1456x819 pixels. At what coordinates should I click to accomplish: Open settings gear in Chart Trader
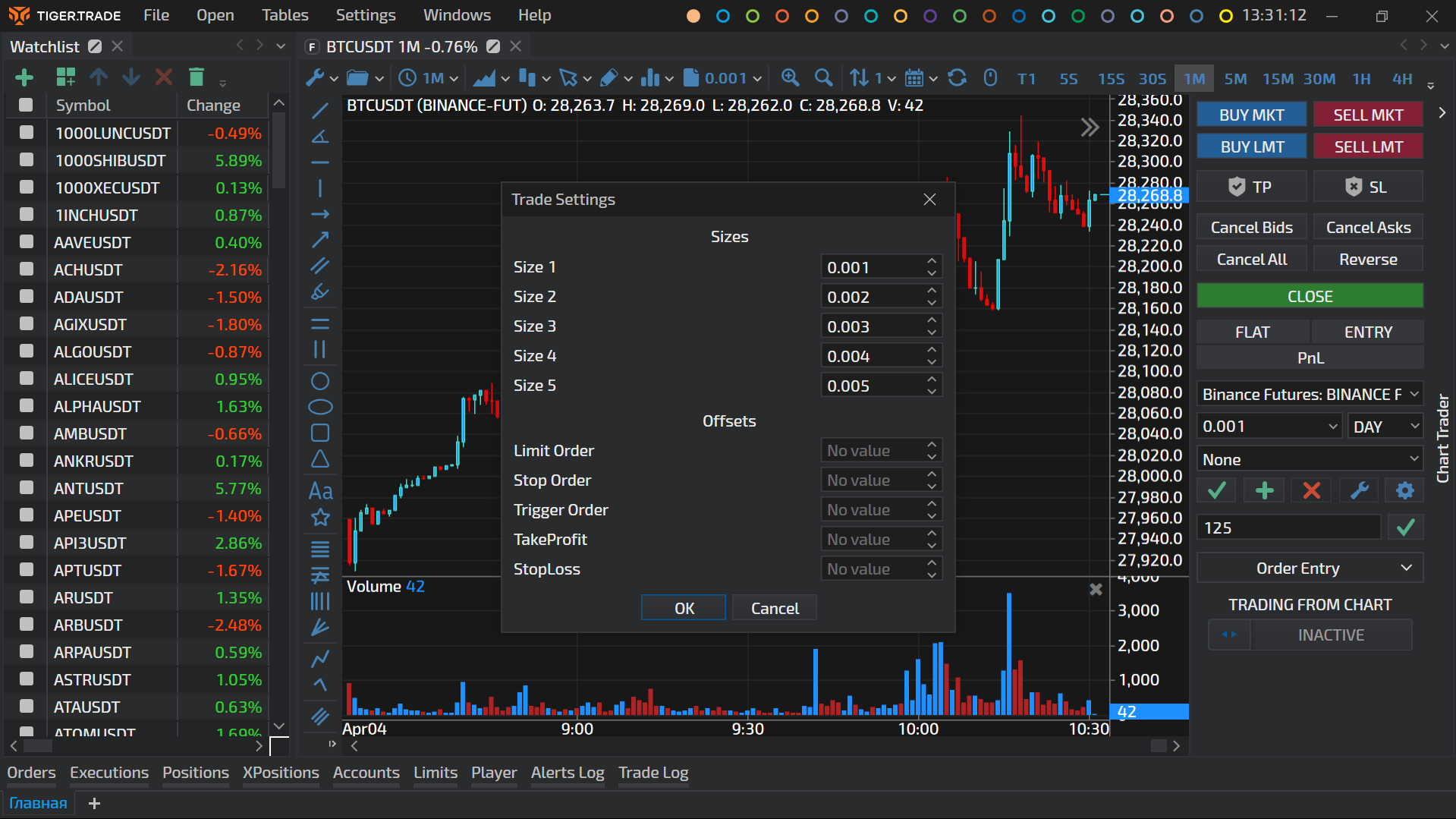click(x=1404, y=491)
